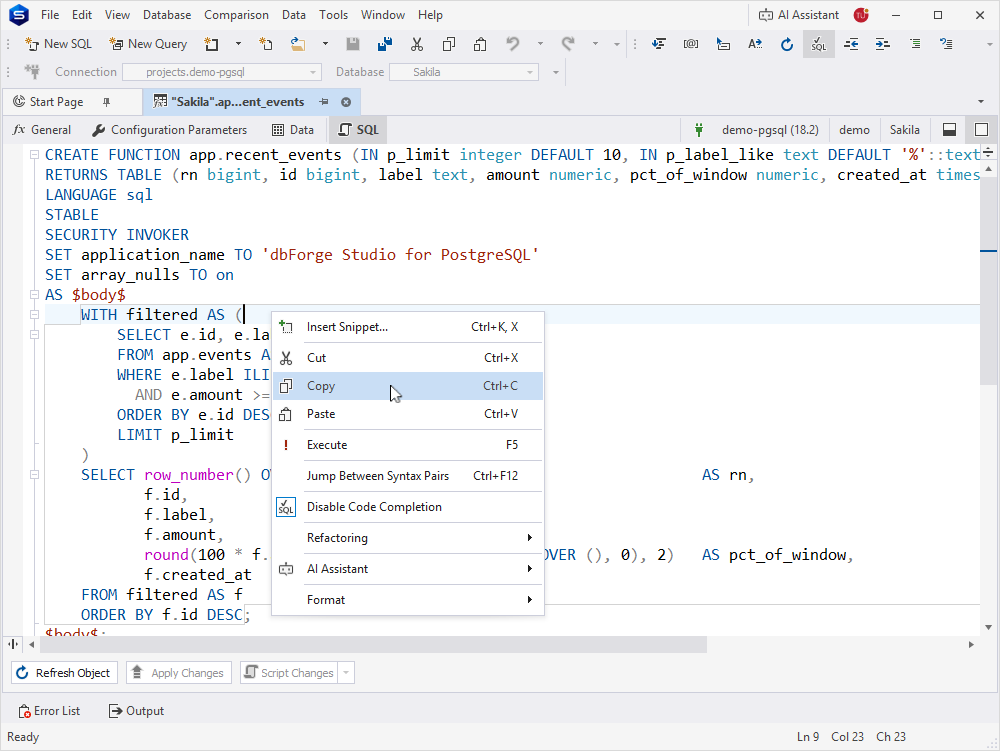Screen dimensions: 1000x751
Task: Open the Comparison menu
Action: (x=236, y=15)
